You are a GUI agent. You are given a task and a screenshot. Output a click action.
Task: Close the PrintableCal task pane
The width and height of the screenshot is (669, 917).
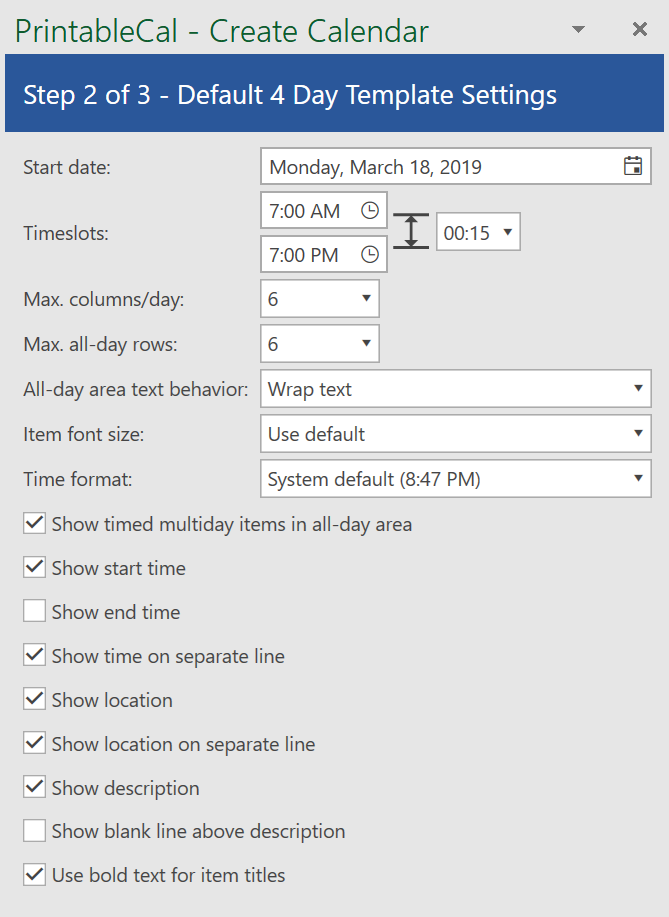click(640, 30)
